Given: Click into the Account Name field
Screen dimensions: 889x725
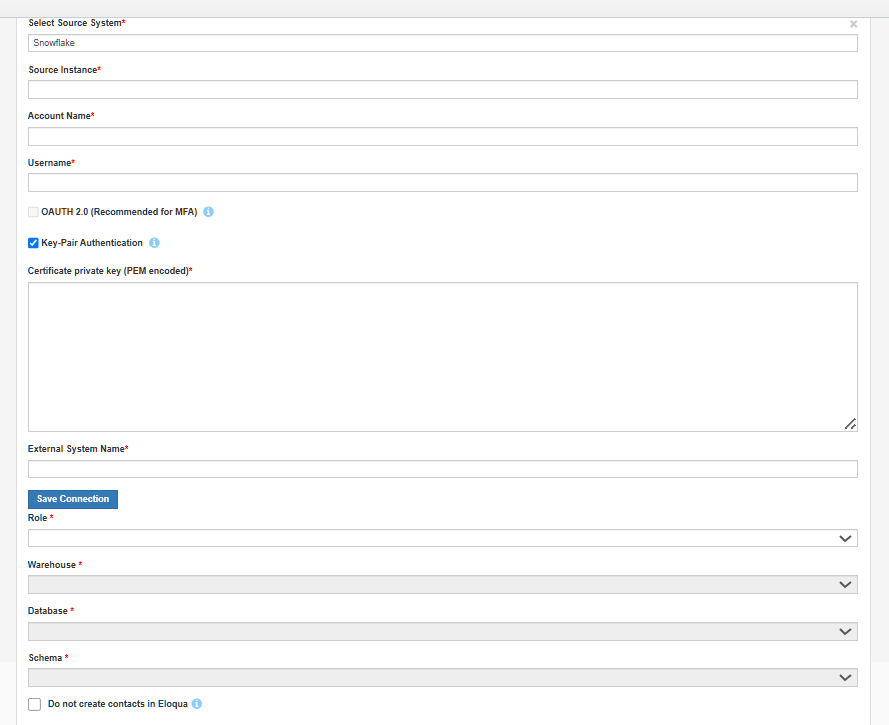Looking at the screenshot, I should pos(442,136).
